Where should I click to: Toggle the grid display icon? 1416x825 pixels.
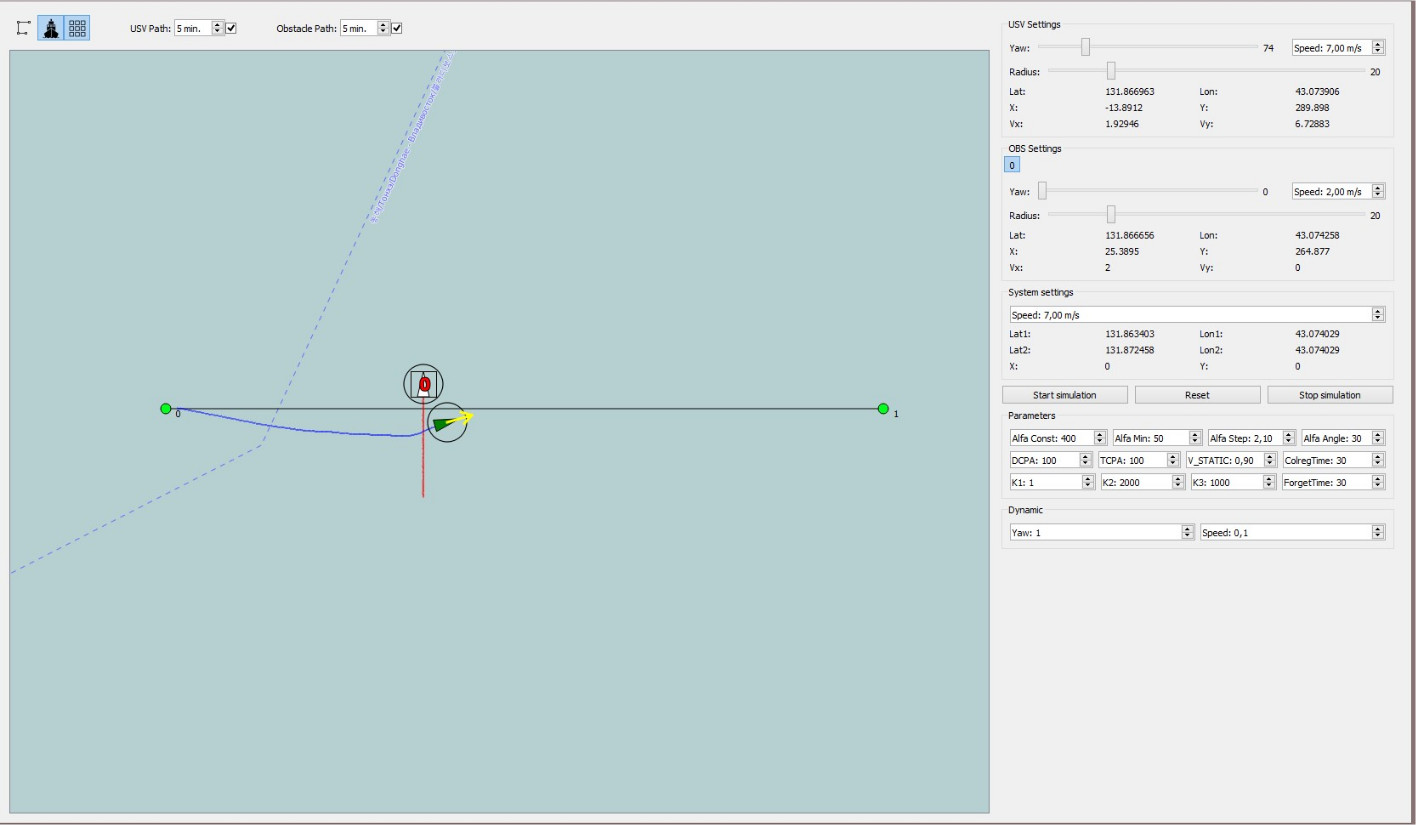77,28
